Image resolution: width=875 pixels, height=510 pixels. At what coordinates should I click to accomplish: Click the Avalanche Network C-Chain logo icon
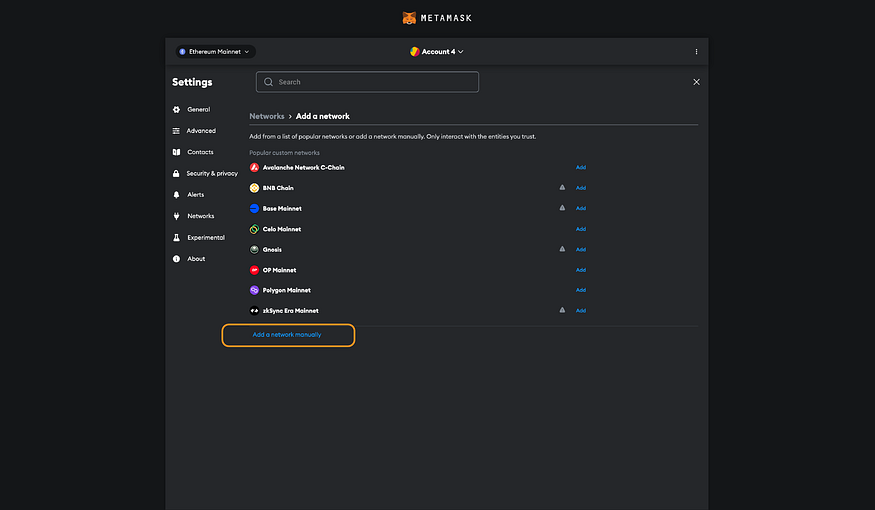coord(254,167)
